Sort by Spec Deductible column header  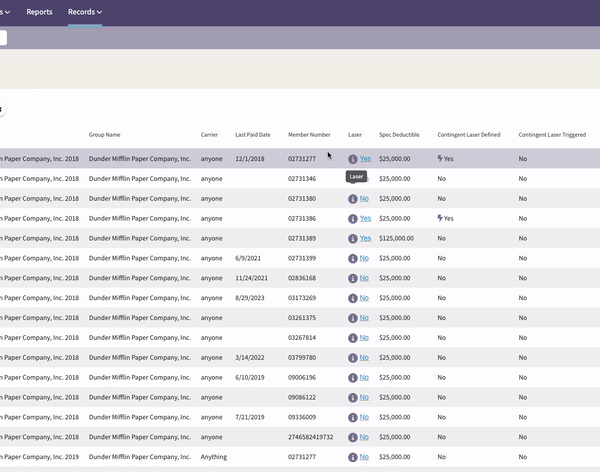399,135
